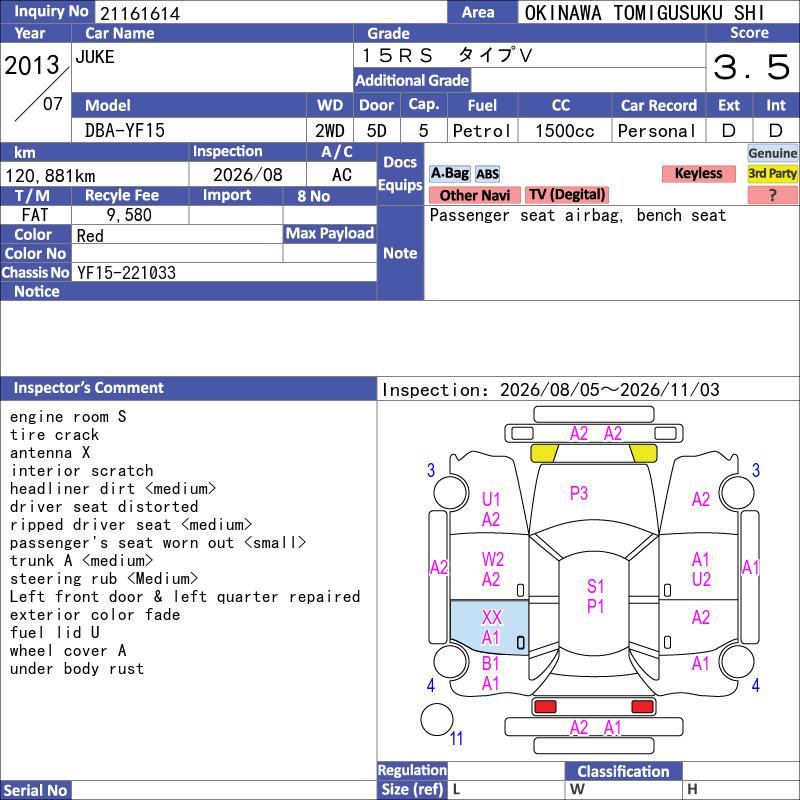Click 'headliner dirt <medium>' comment
This screenshot has height=800, width=800.
click(x=113, y=489)
